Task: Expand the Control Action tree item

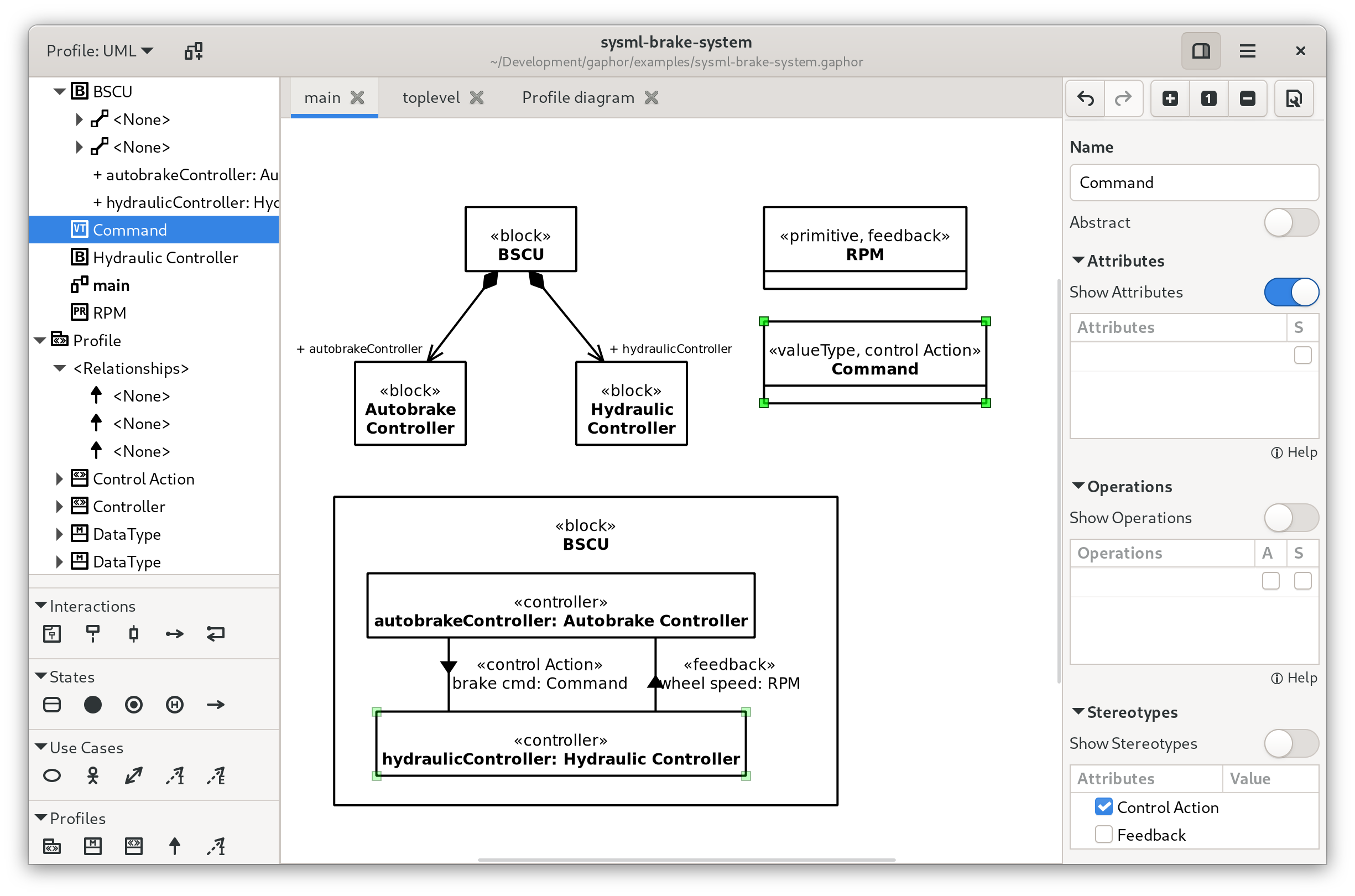Action: point(59,479)
